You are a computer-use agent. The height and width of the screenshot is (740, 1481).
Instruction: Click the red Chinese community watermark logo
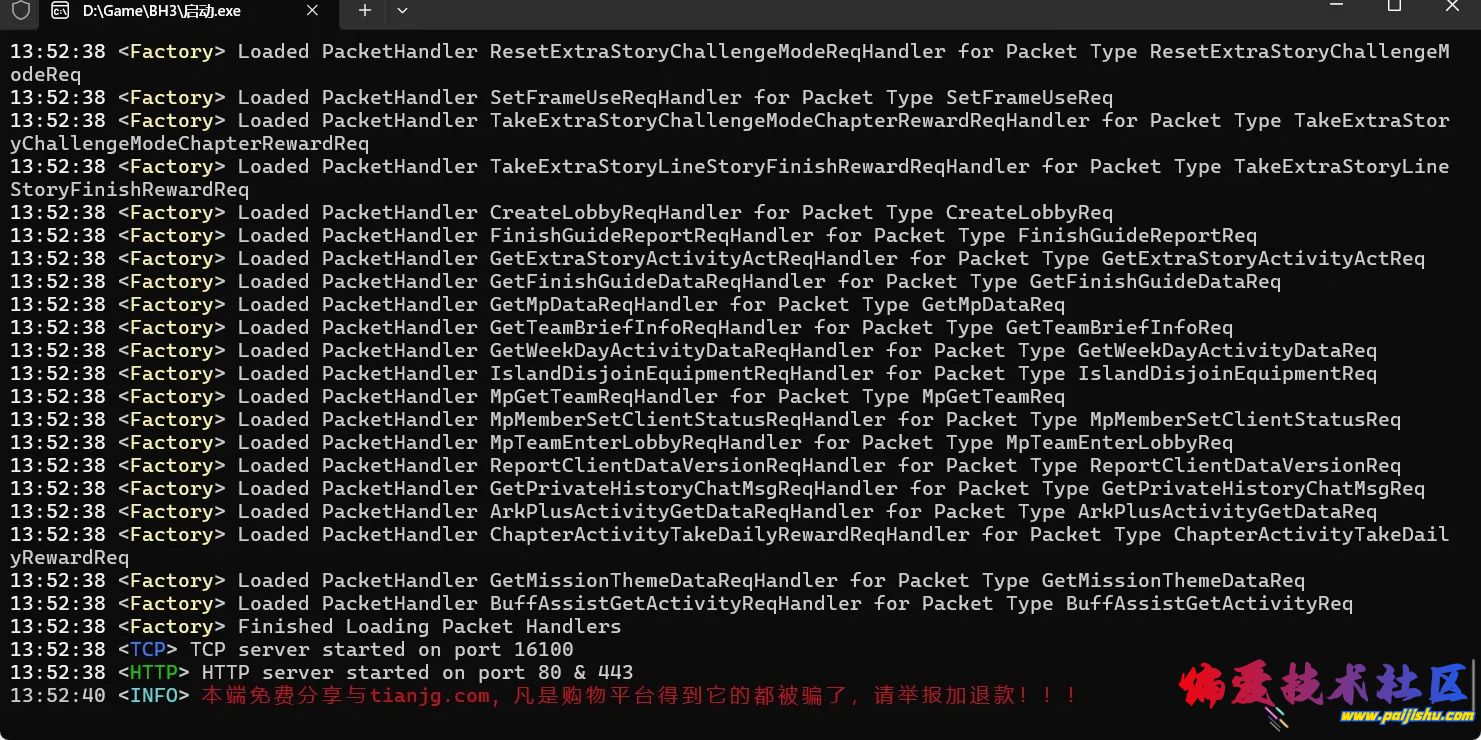click(x=1323, y=687)
